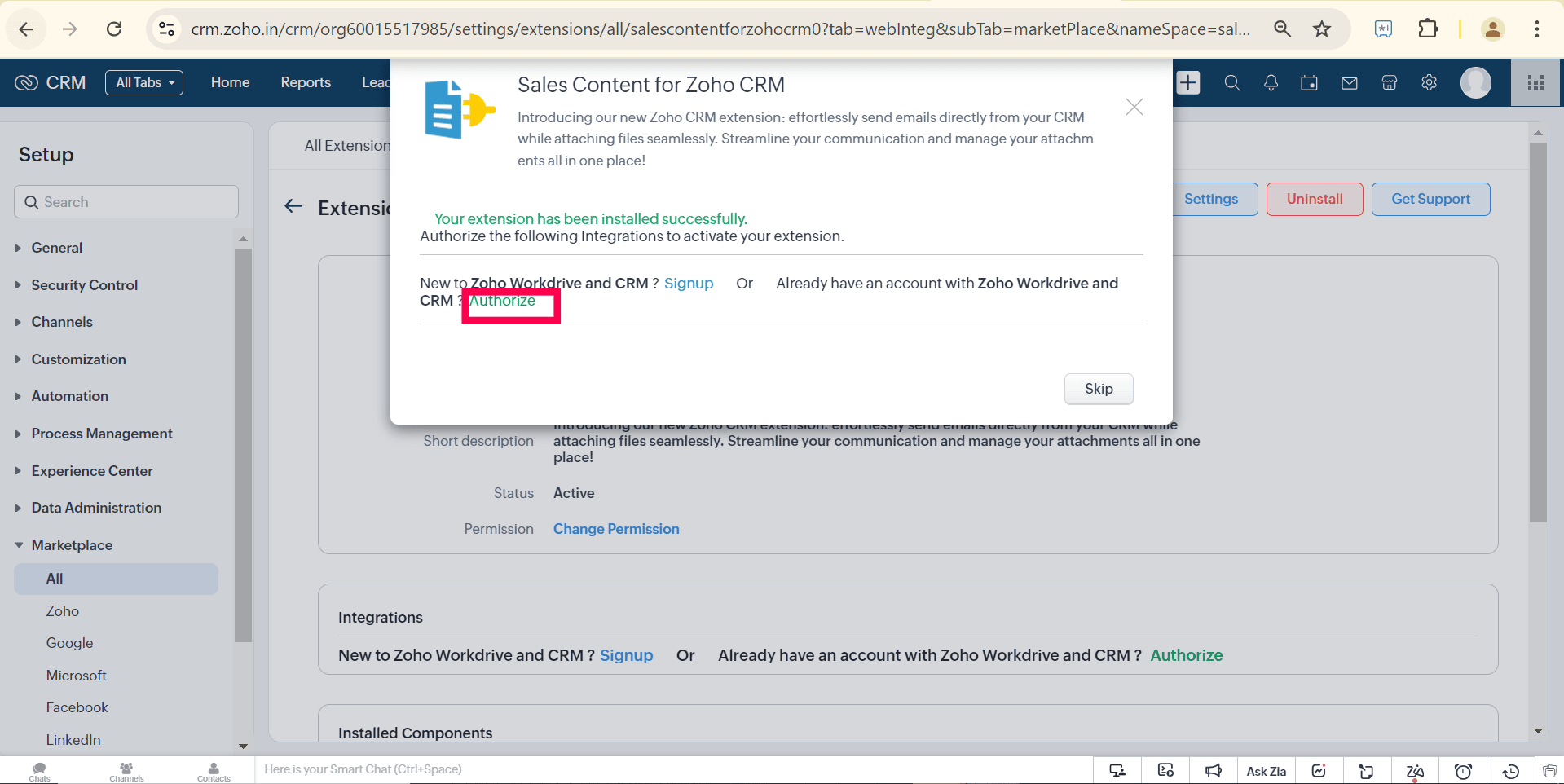
Task: Select Zoho under Marketplace
Action: (x=62, y=611)
